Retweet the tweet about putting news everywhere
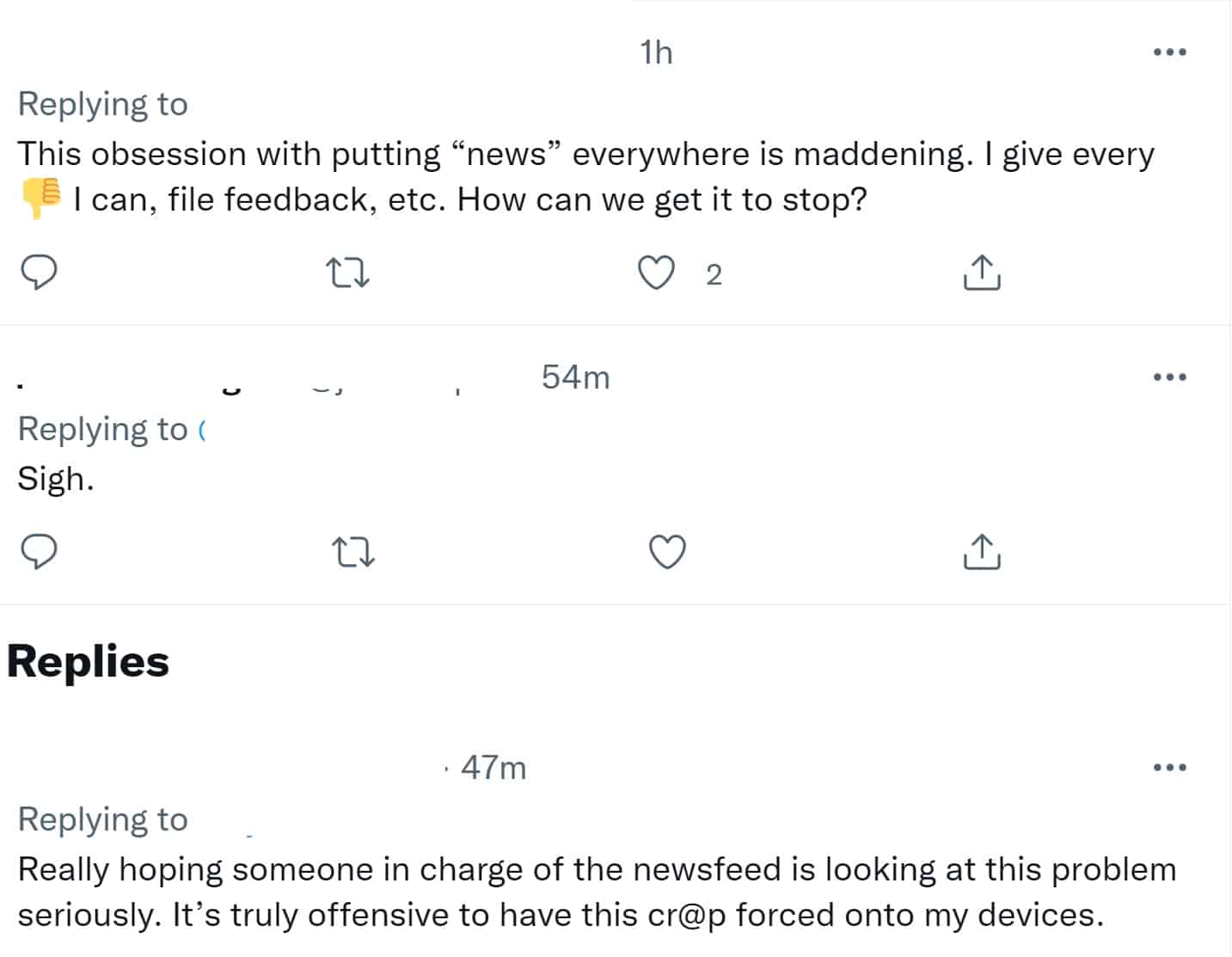Screen dimensions: 1232x957 click(x=349, y=273)
